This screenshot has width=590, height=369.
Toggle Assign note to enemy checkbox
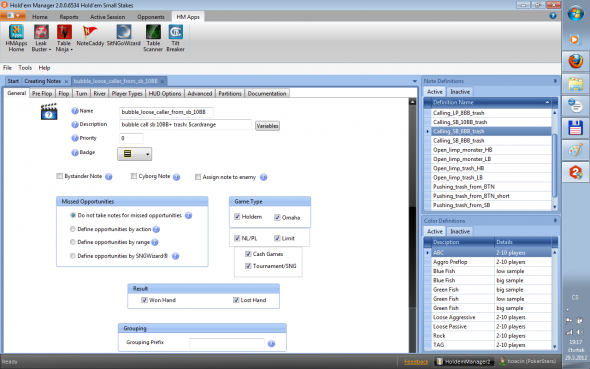[x=198, y=177]
